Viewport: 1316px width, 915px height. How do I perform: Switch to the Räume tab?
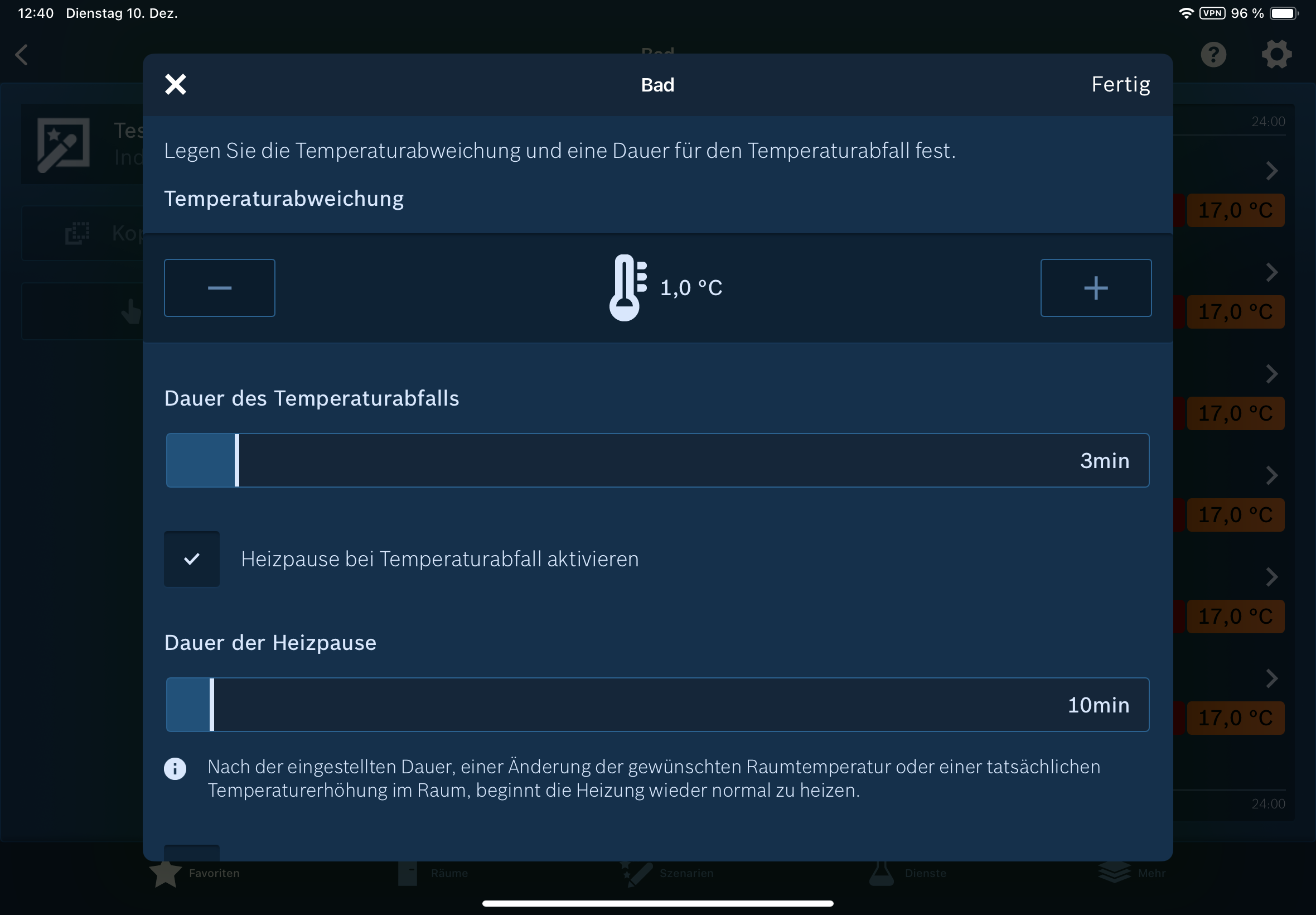pyautogui.click(x=433, y=874)
